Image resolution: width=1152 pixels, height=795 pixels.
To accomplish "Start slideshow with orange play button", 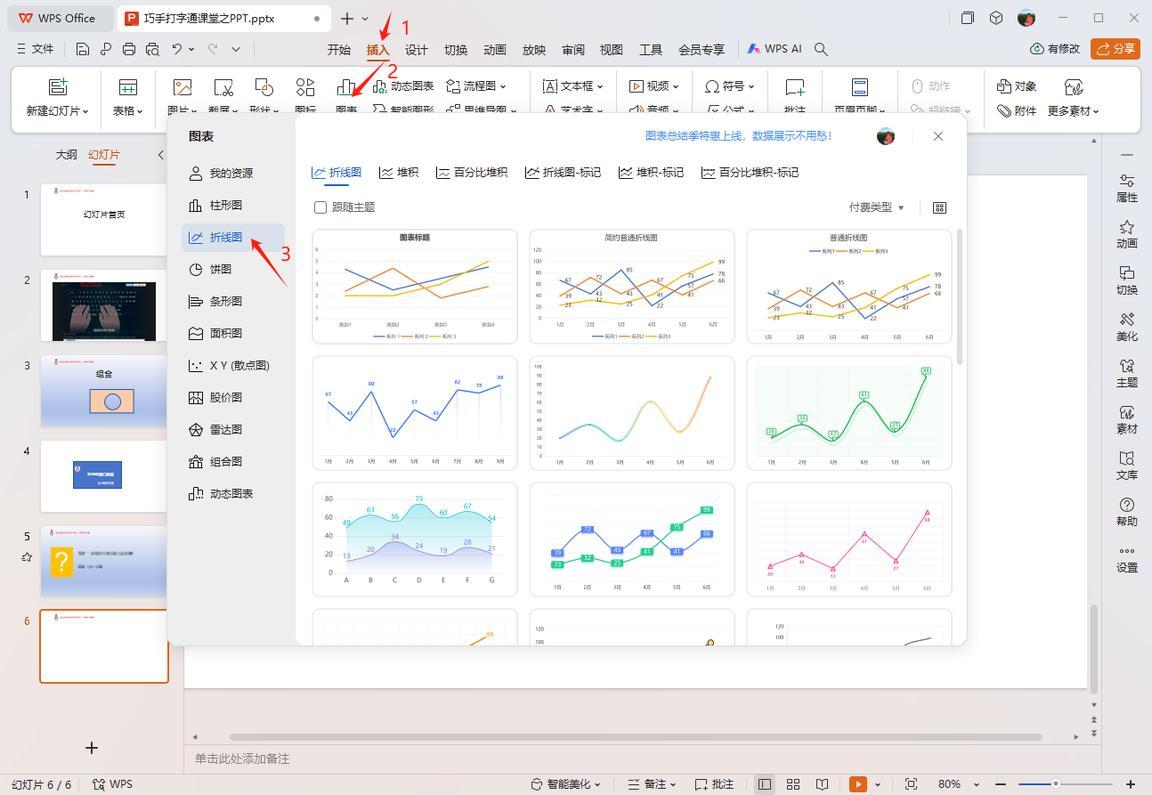I will pyautogui.click(x=857, y=784).
